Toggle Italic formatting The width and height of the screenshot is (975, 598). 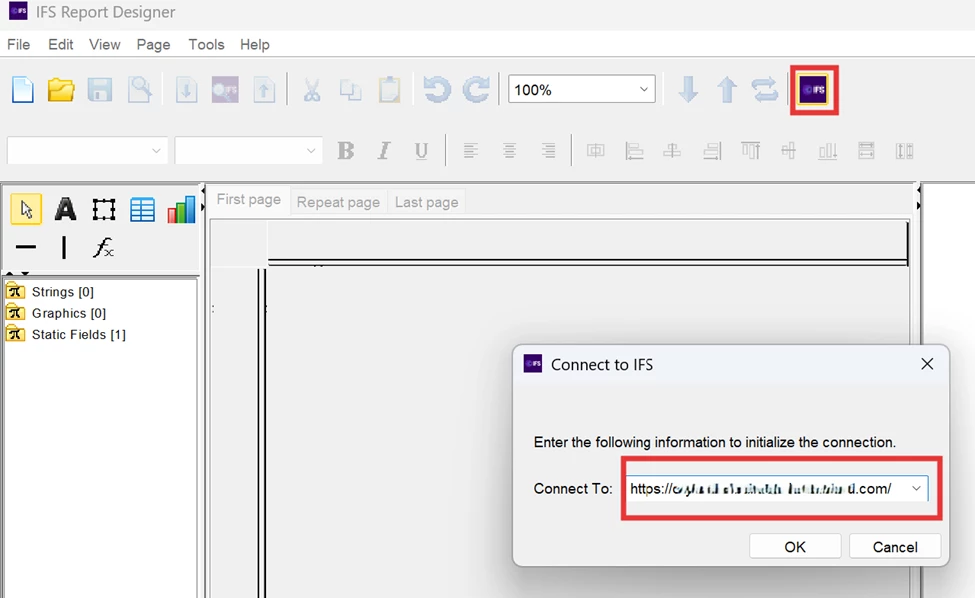pyautogui.click(x=384, y=150)
